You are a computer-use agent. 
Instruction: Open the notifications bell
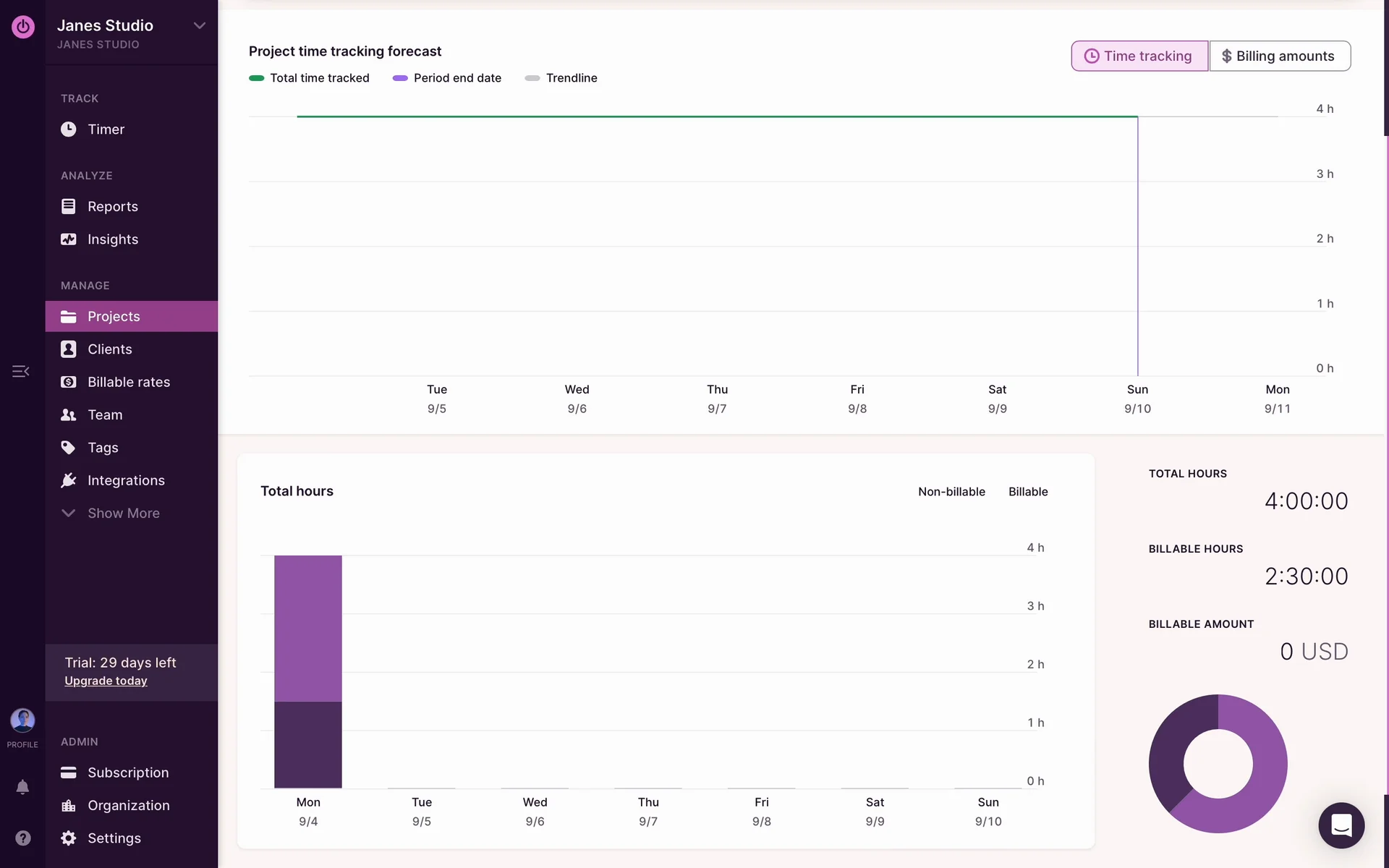pyautogui.click(x=22, y=787)
